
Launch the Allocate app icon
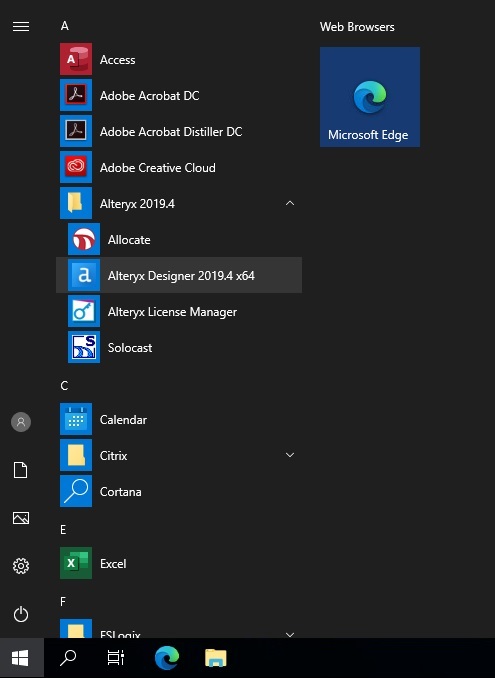pyautogui.click(x=84, y=239)
